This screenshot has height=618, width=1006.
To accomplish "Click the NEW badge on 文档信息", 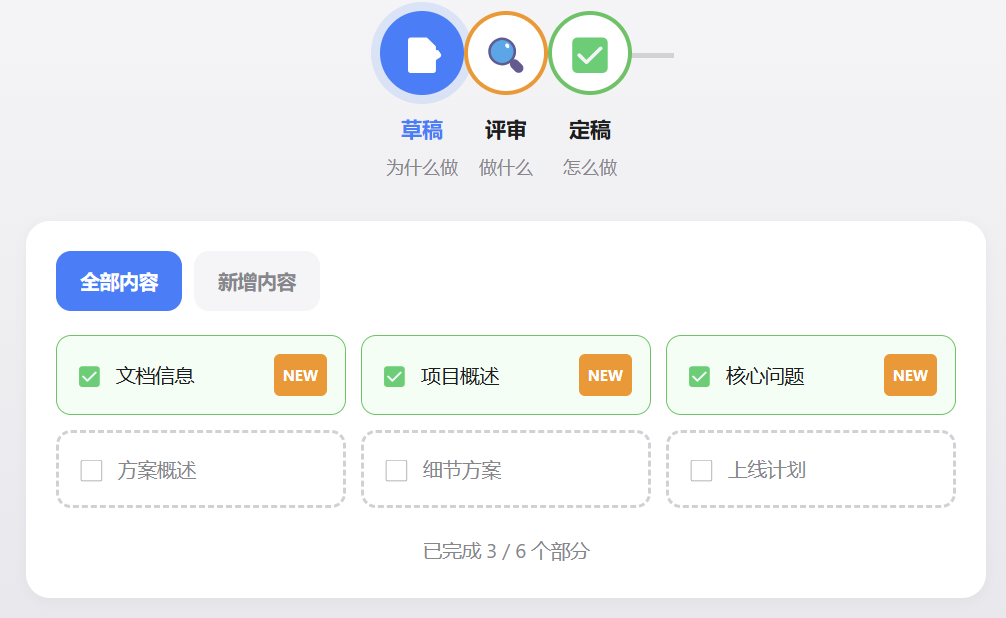I will [300, 375].
